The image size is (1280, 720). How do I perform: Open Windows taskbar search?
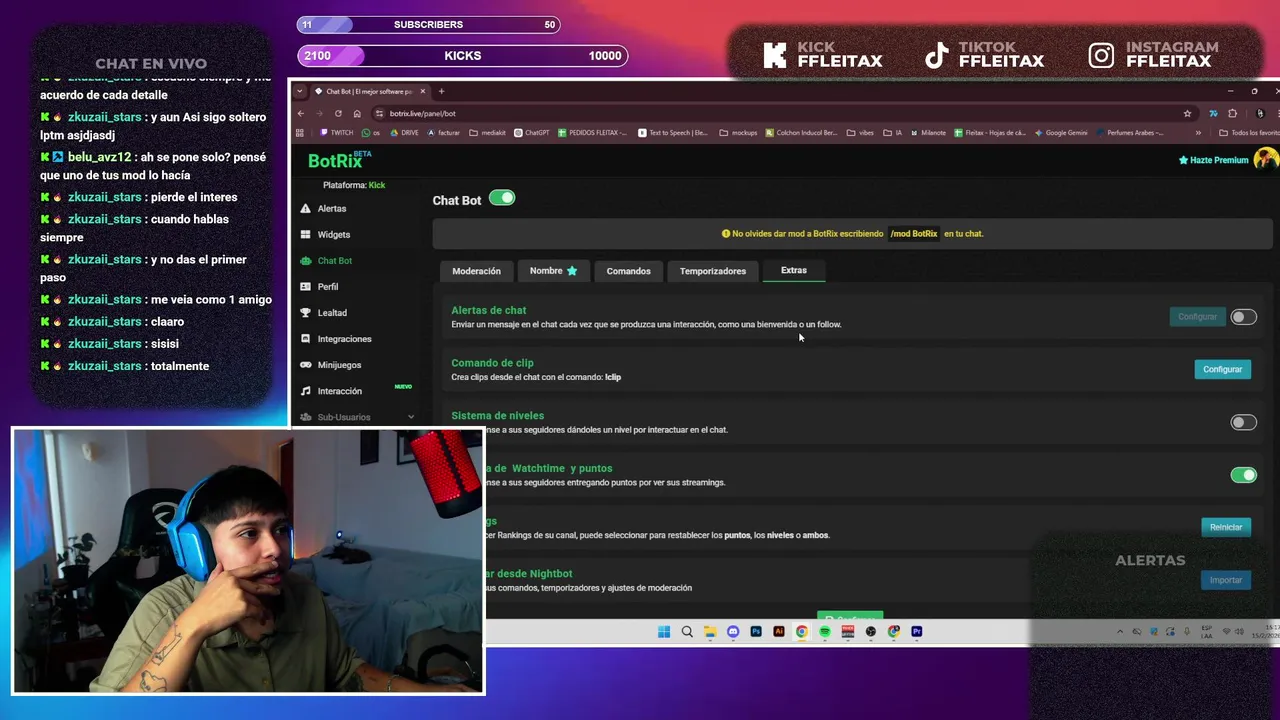tap(687, 631)
